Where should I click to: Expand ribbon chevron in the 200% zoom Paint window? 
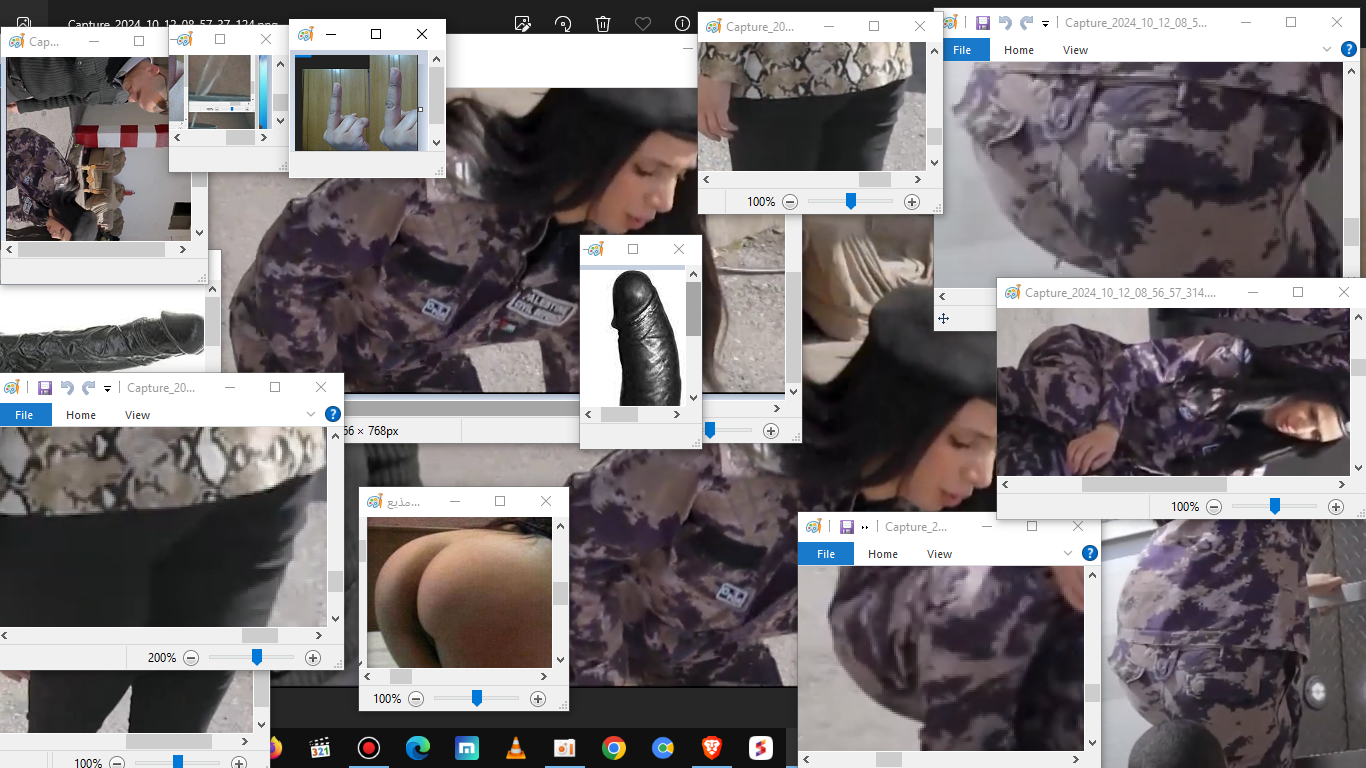[311, 414]
